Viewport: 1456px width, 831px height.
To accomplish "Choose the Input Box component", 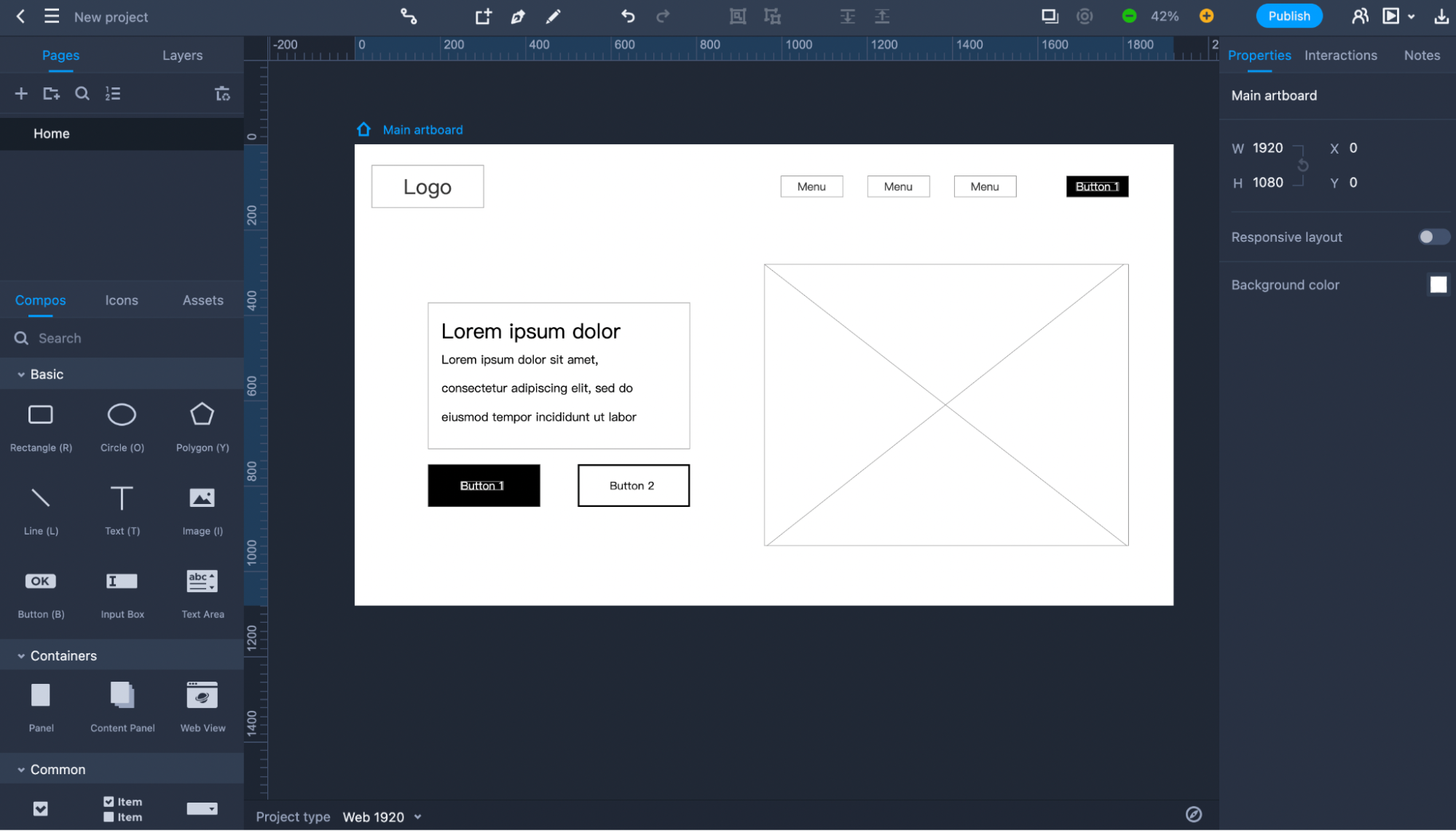I will pyautogui.click(x=122, y=595).
